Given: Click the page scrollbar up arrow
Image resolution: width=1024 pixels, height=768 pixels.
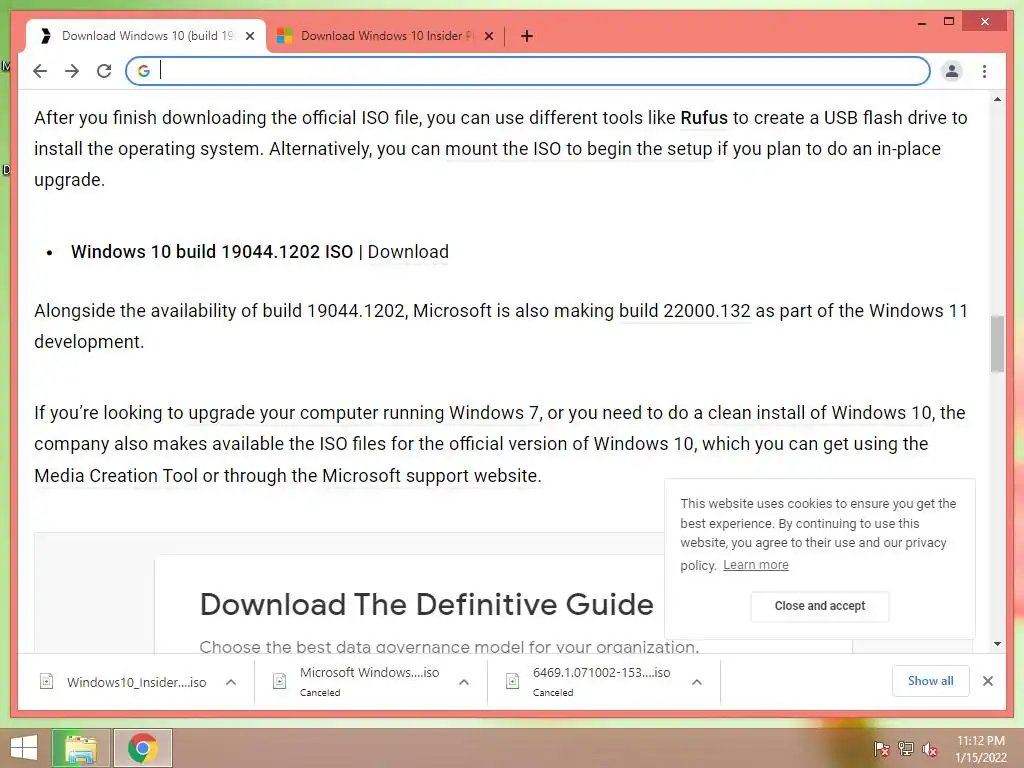Looking at the screenshot, I should pos(997,99).
